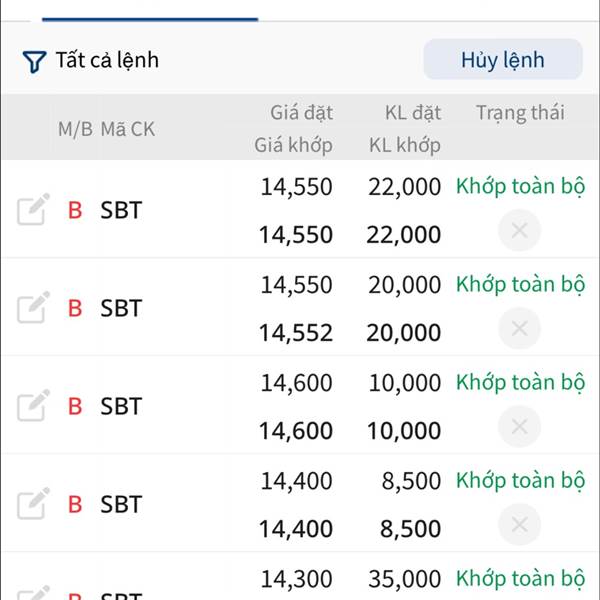
Task: Cancel the 22,000 volume order with X
Action: point(519,231)
